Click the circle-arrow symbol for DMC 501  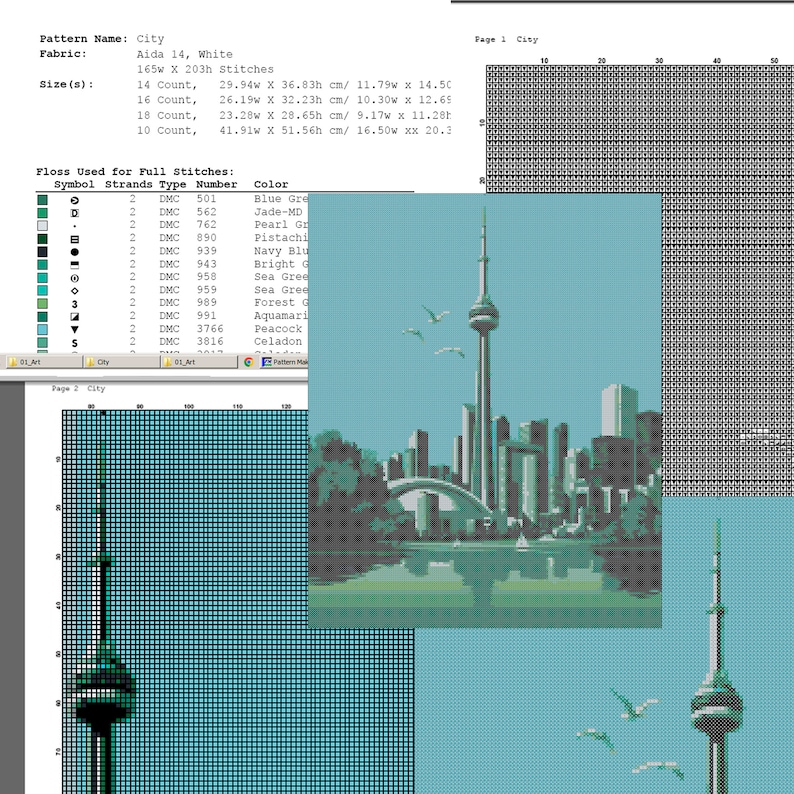tap(74, 201)
